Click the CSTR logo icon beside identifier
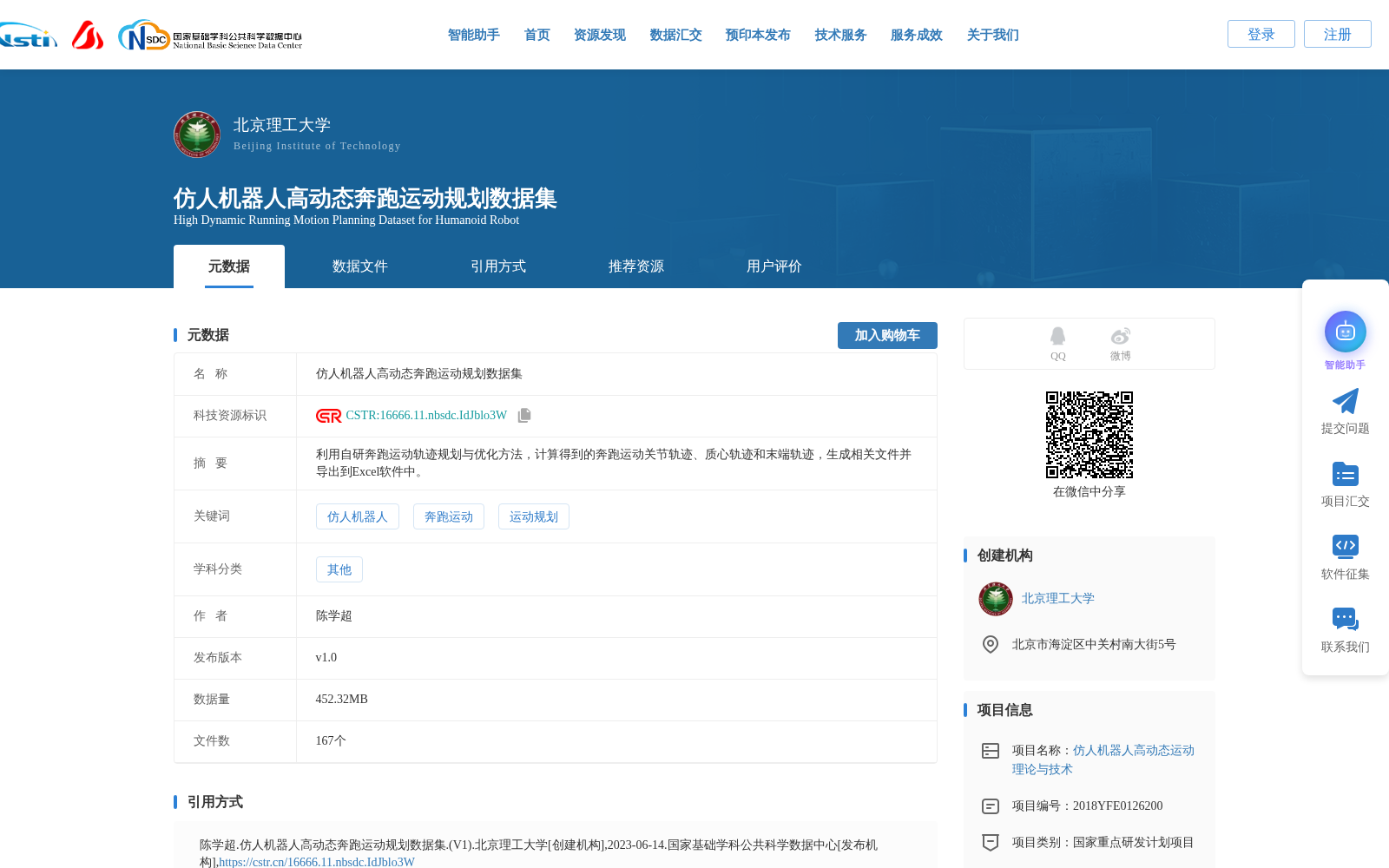 click(328, 416)
